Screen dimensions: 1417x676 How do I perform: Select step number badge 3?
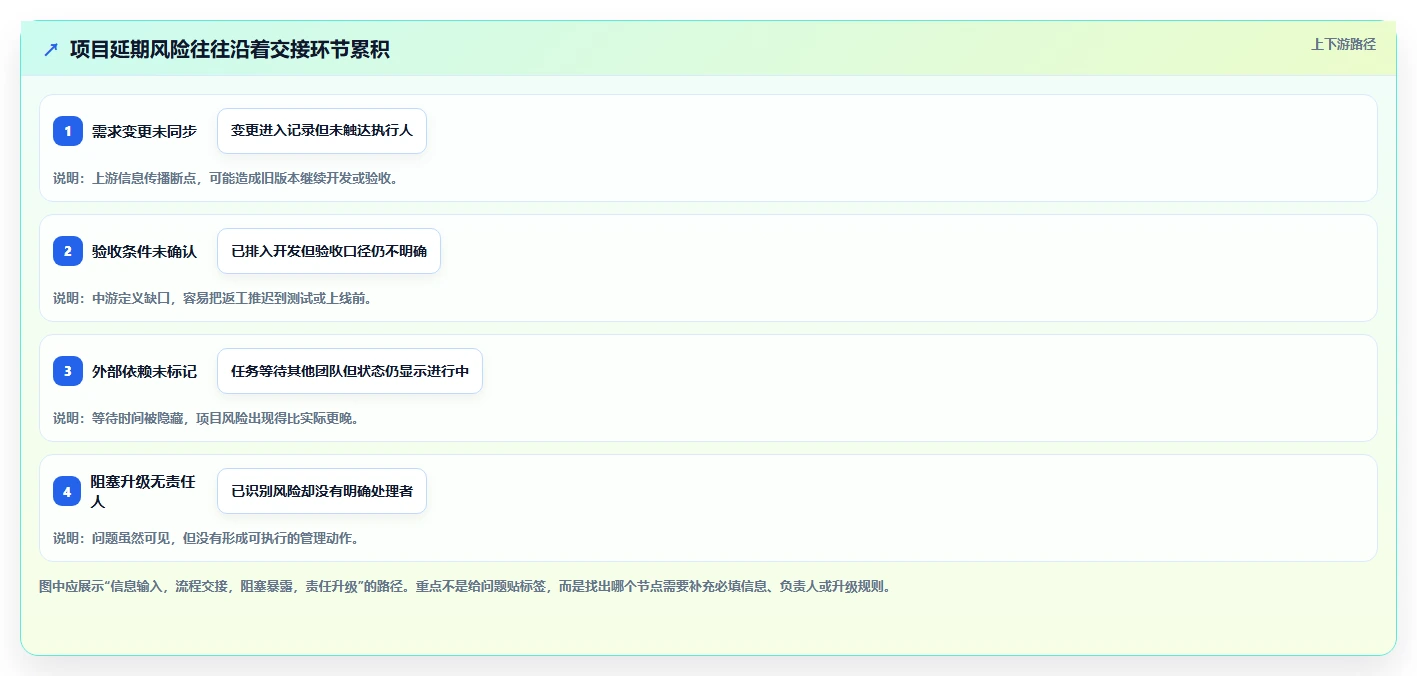(68, 371)
